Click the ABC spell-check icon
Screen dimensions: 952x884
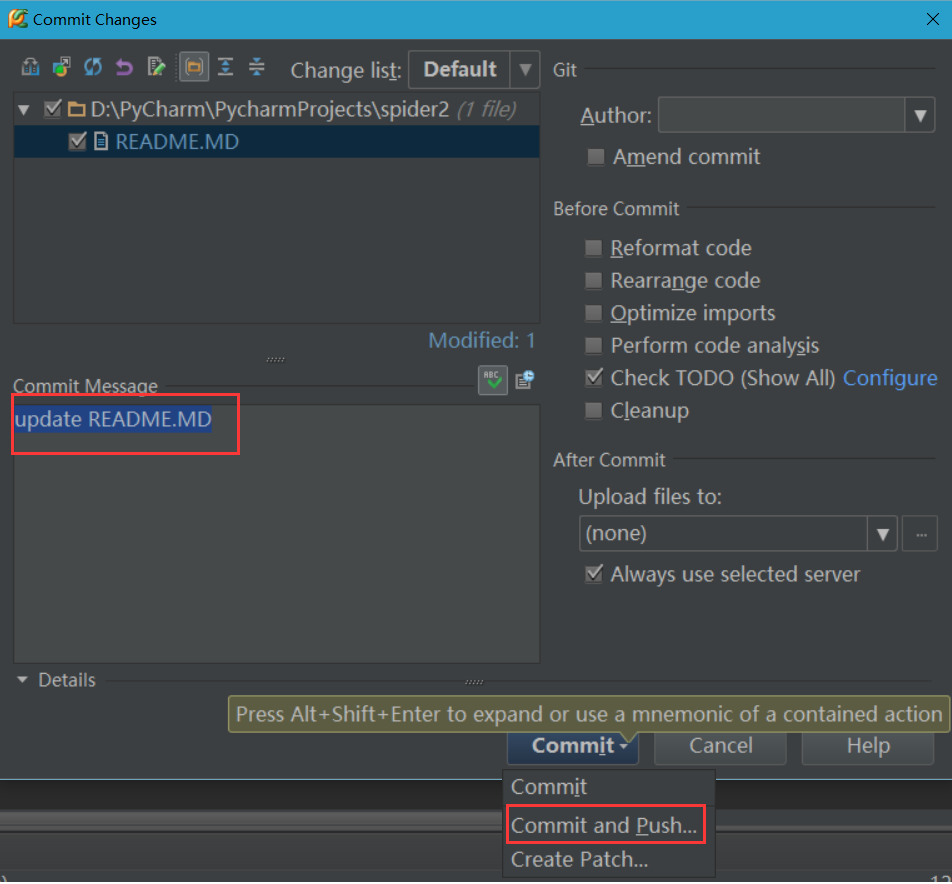[x=492, y=381]
